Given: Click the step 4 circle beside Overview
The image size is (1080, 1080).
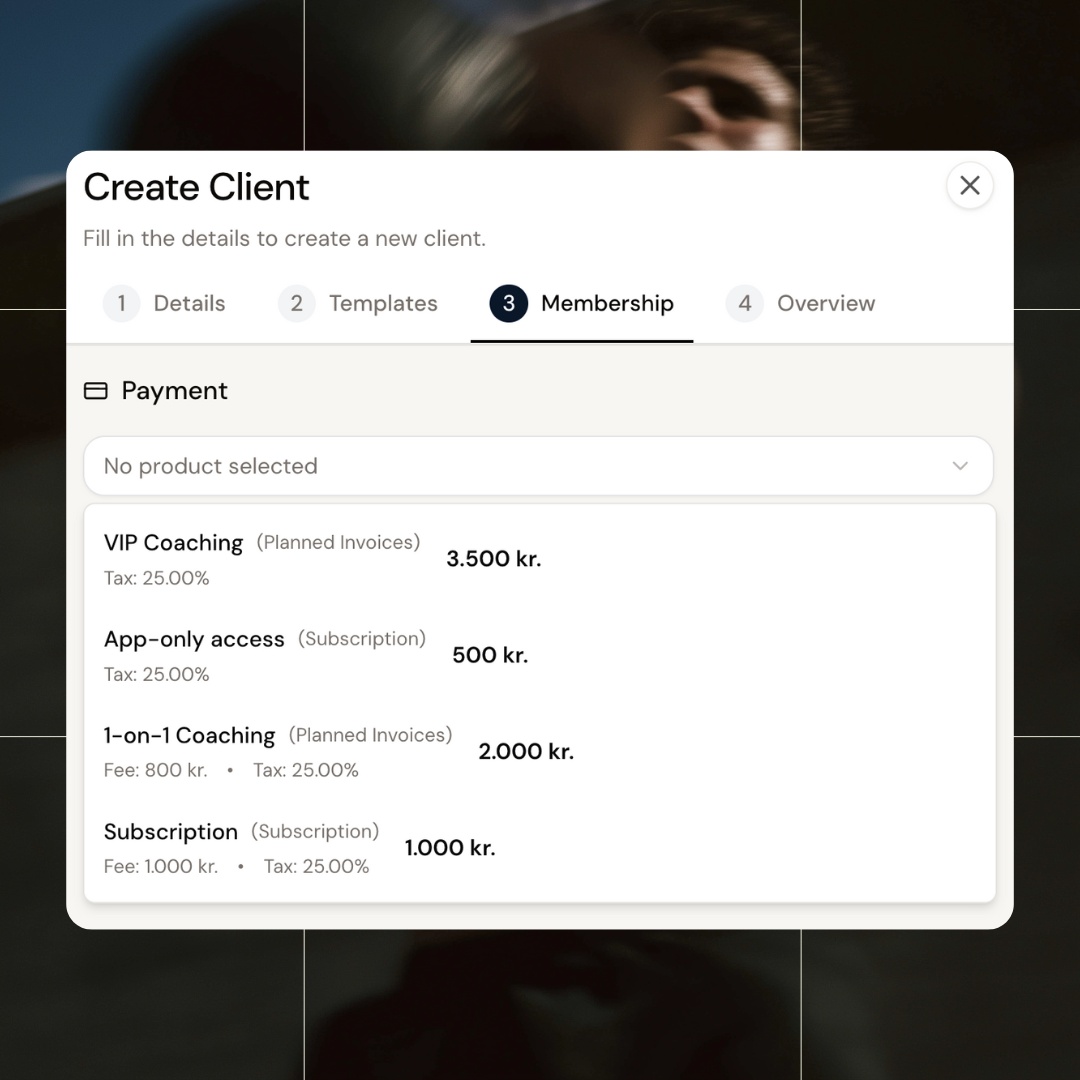Looking at the screenshot, I should click(744, 303).
